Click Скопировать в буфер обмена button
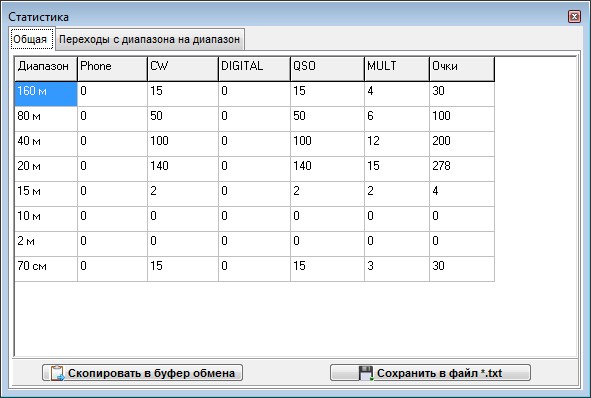Screen dimensions: 591x398 pyautogui.click(x=142, y=373)
